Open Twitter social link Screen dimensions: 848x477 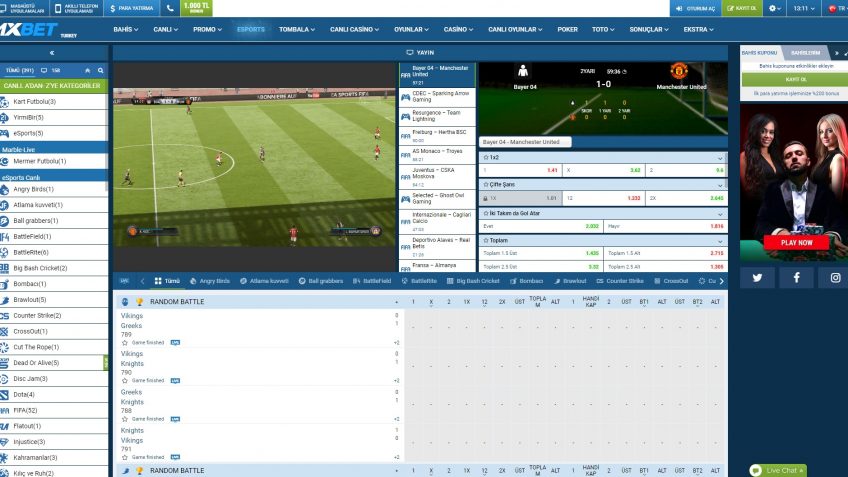click(757, 277)
